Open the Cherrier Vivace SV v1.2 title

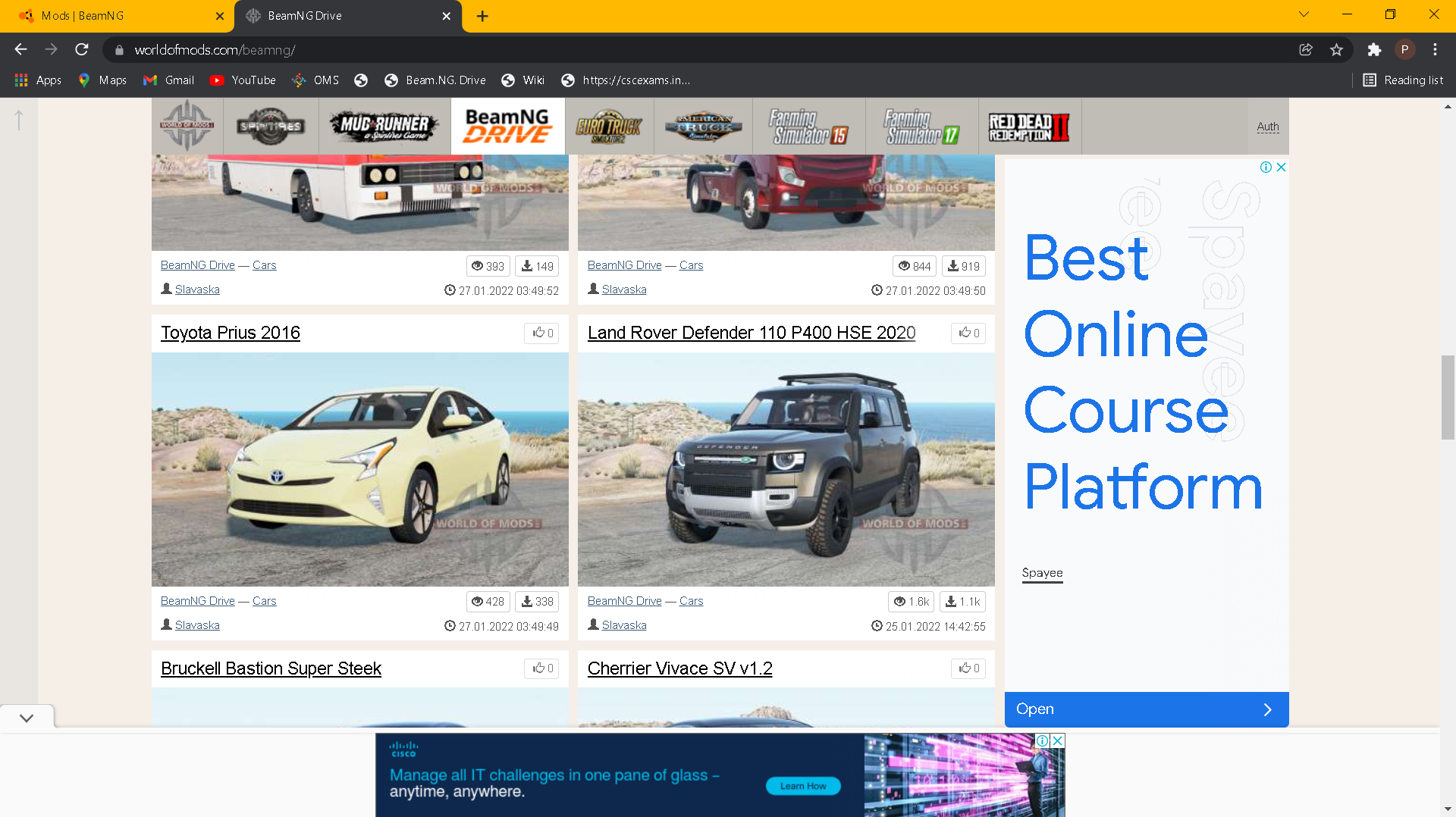coord(680,668)
